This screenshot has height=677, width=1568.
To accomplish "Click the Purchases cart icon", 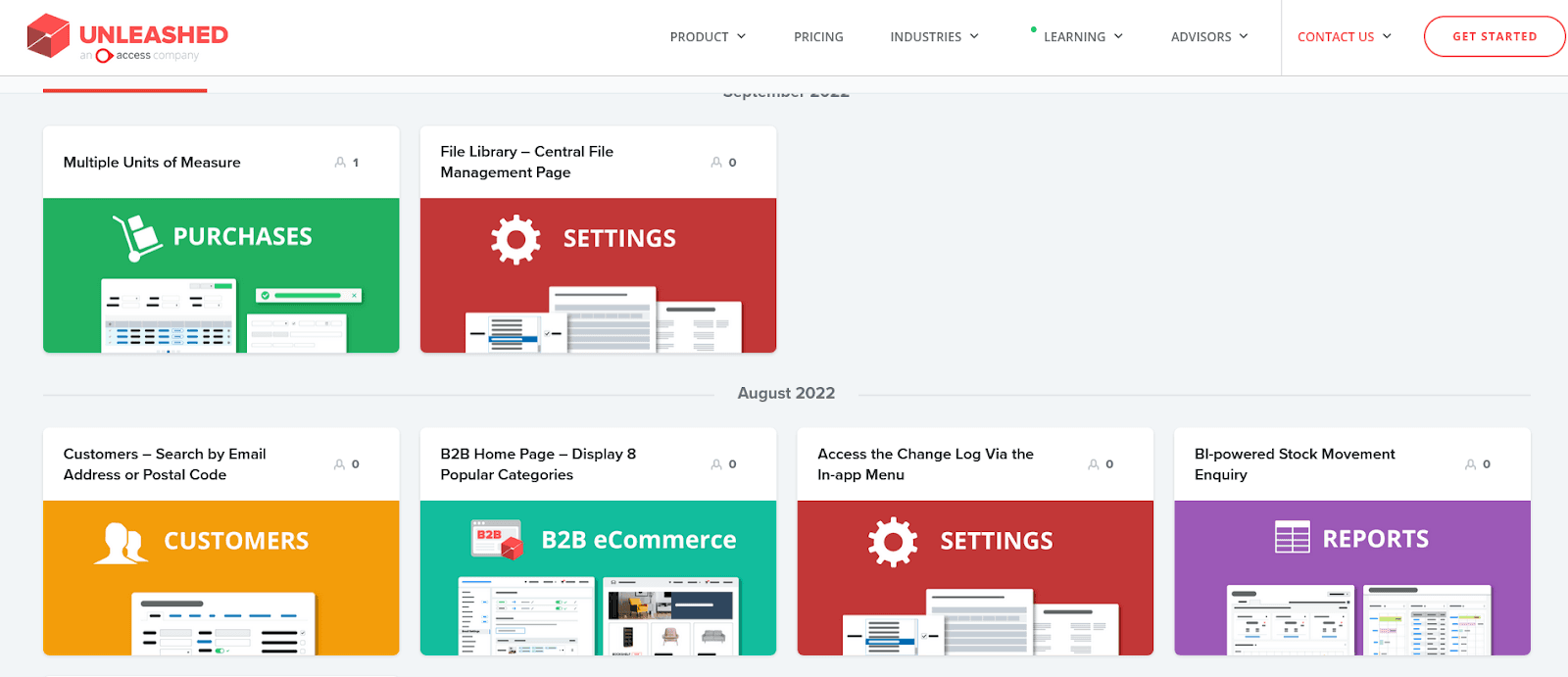I will [x=136, y=238].
